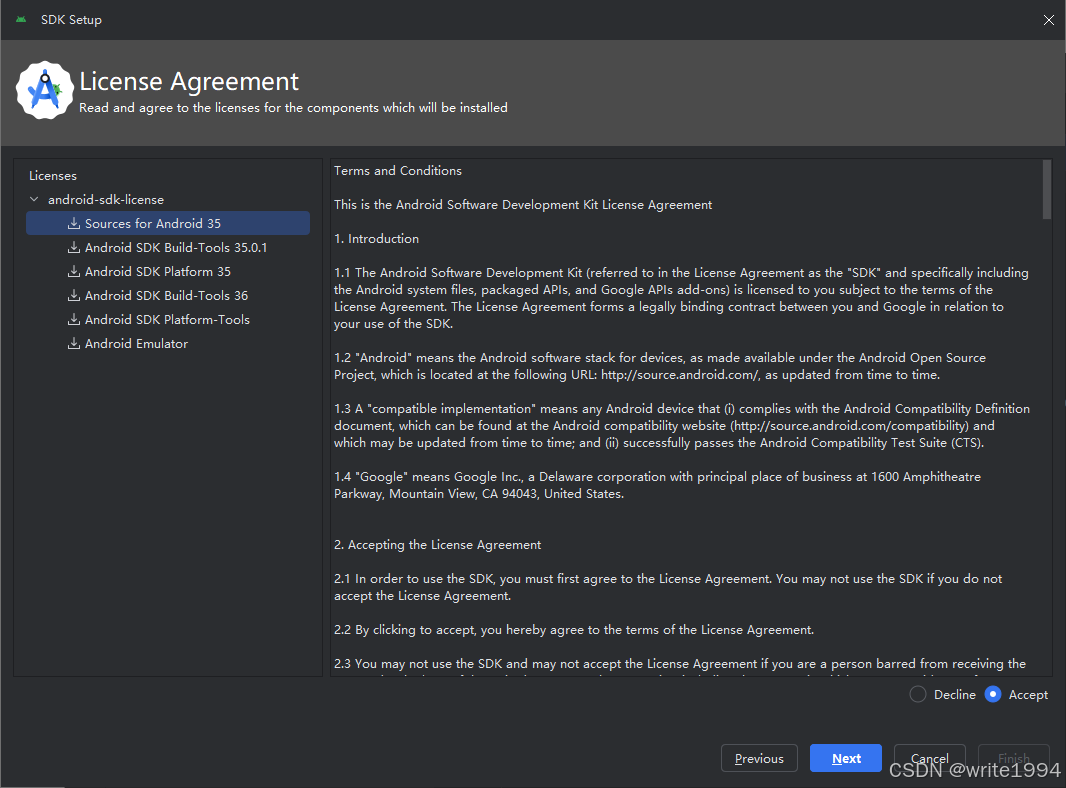
Task: Click the Cancel button
Action: [929, 758]
